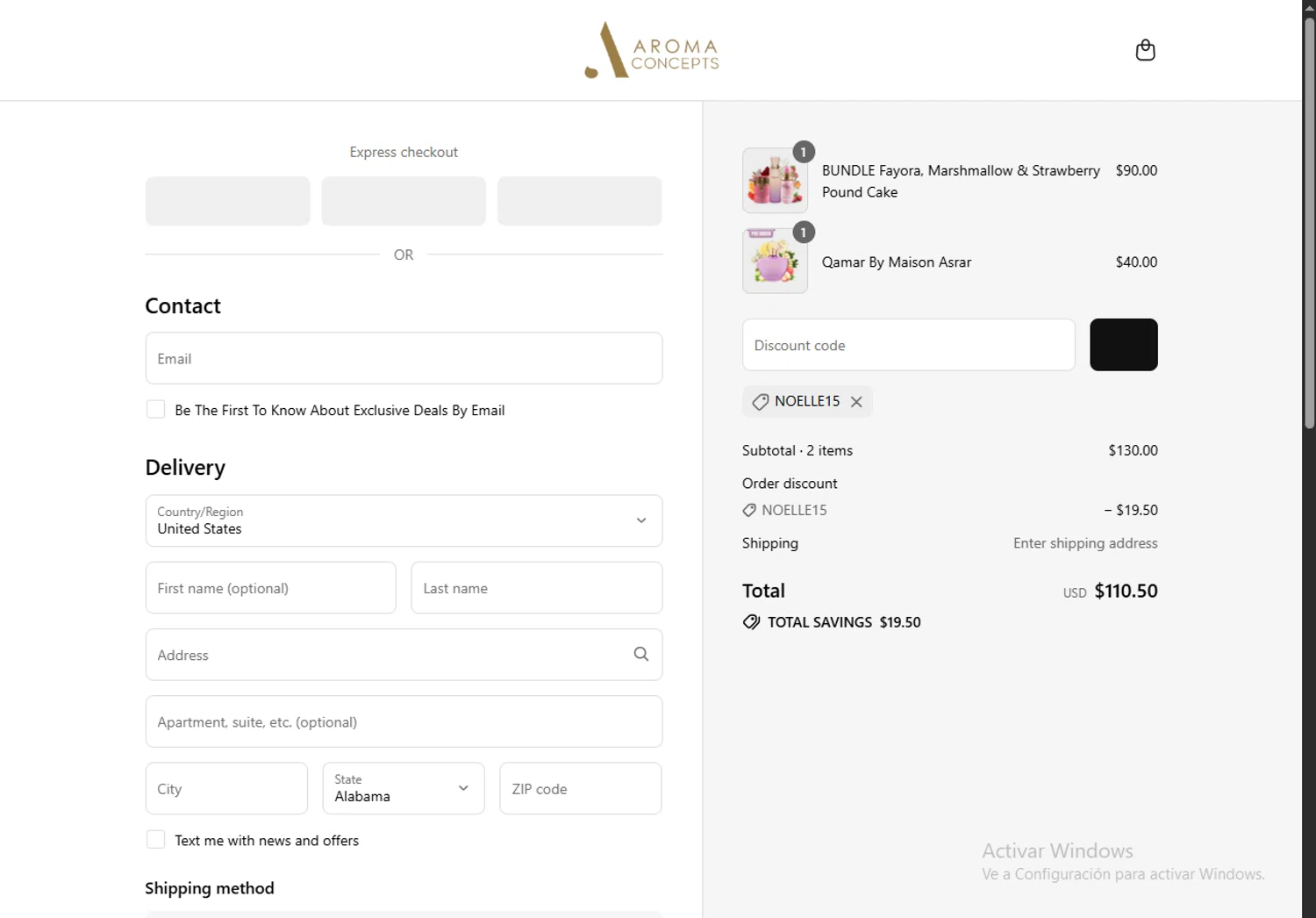Viewport: 1316px width, 918px height.
Task: Click the Apartment, suite, etc. field
Action: pyautogui.click(x=404, y=721)
